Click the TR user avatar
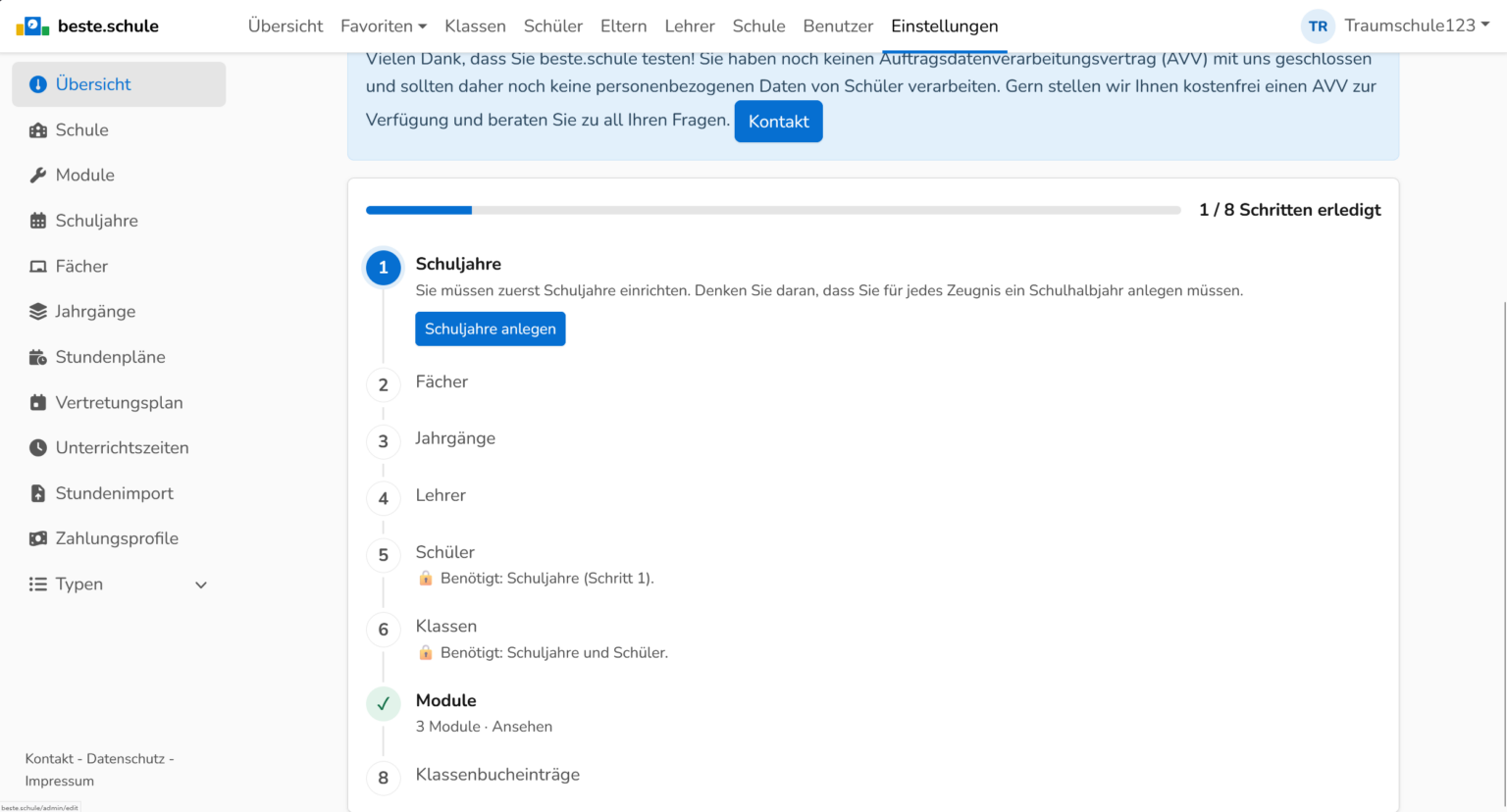This screenshot has width=1507, height=812. (1318, 26)
